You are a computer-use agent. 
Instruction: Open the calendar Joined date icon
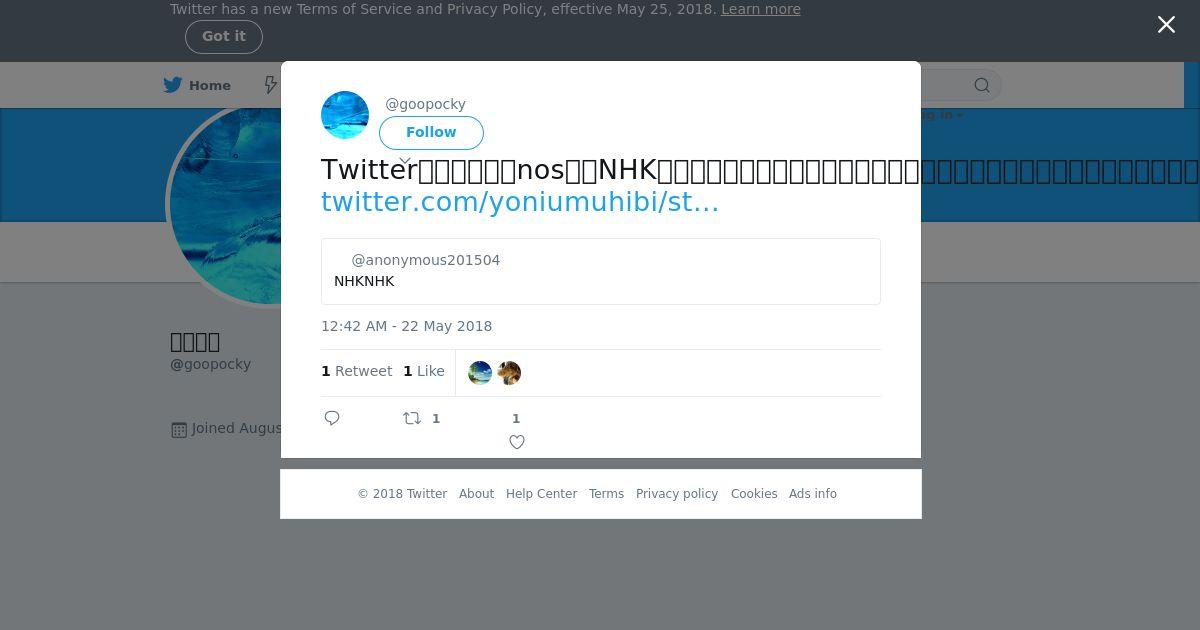(x=179, y=429)
